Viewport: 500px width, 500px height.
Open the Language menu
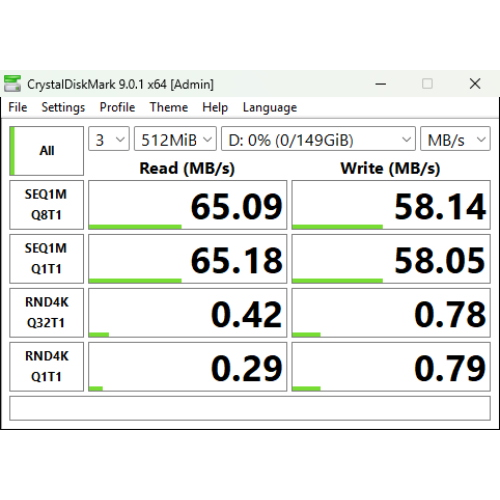pos(270,107)
